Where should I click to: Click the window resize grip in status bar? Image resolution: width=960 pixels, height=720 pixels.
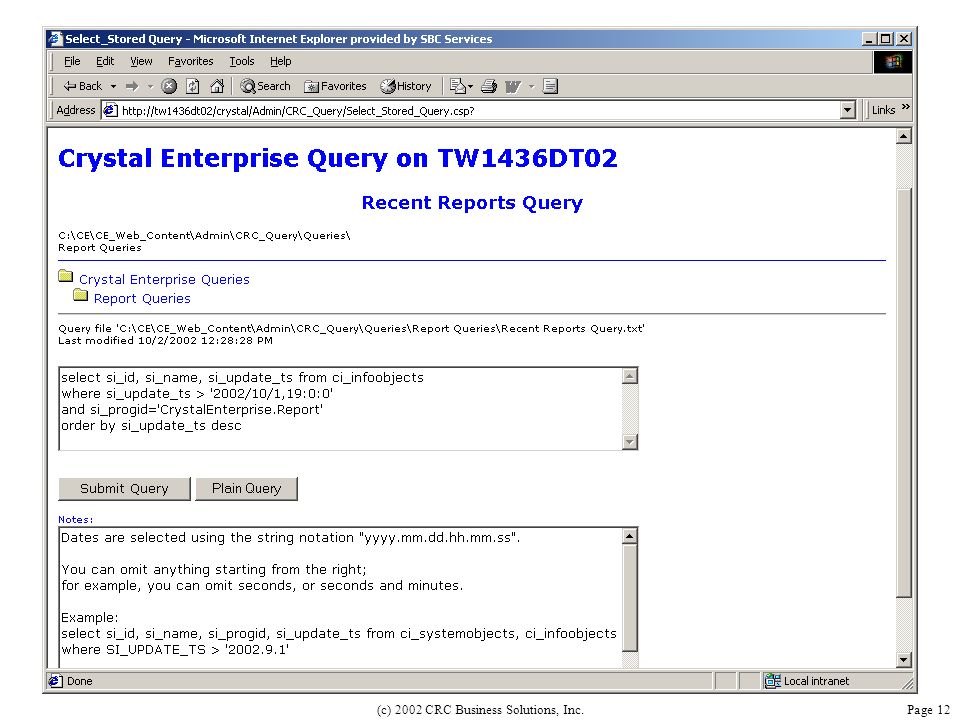pos(907,683)
